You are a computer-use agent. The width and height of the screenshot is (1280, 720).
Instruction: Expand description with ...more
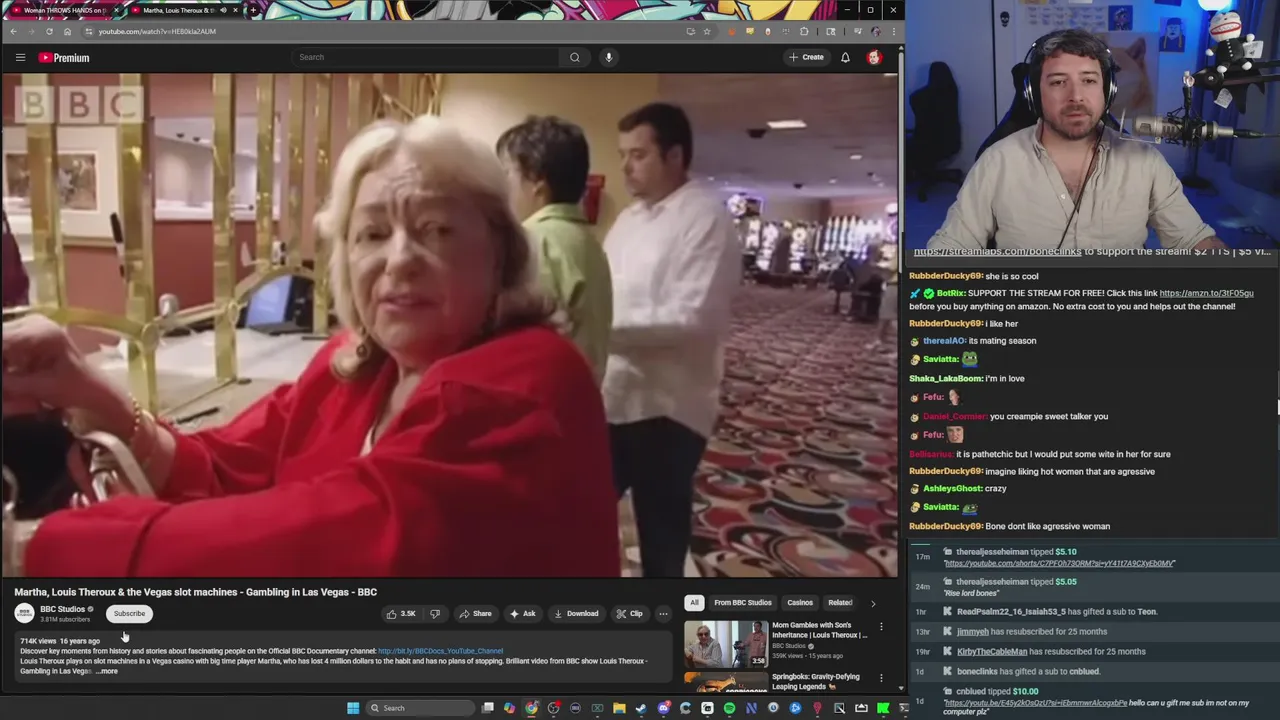106,671
